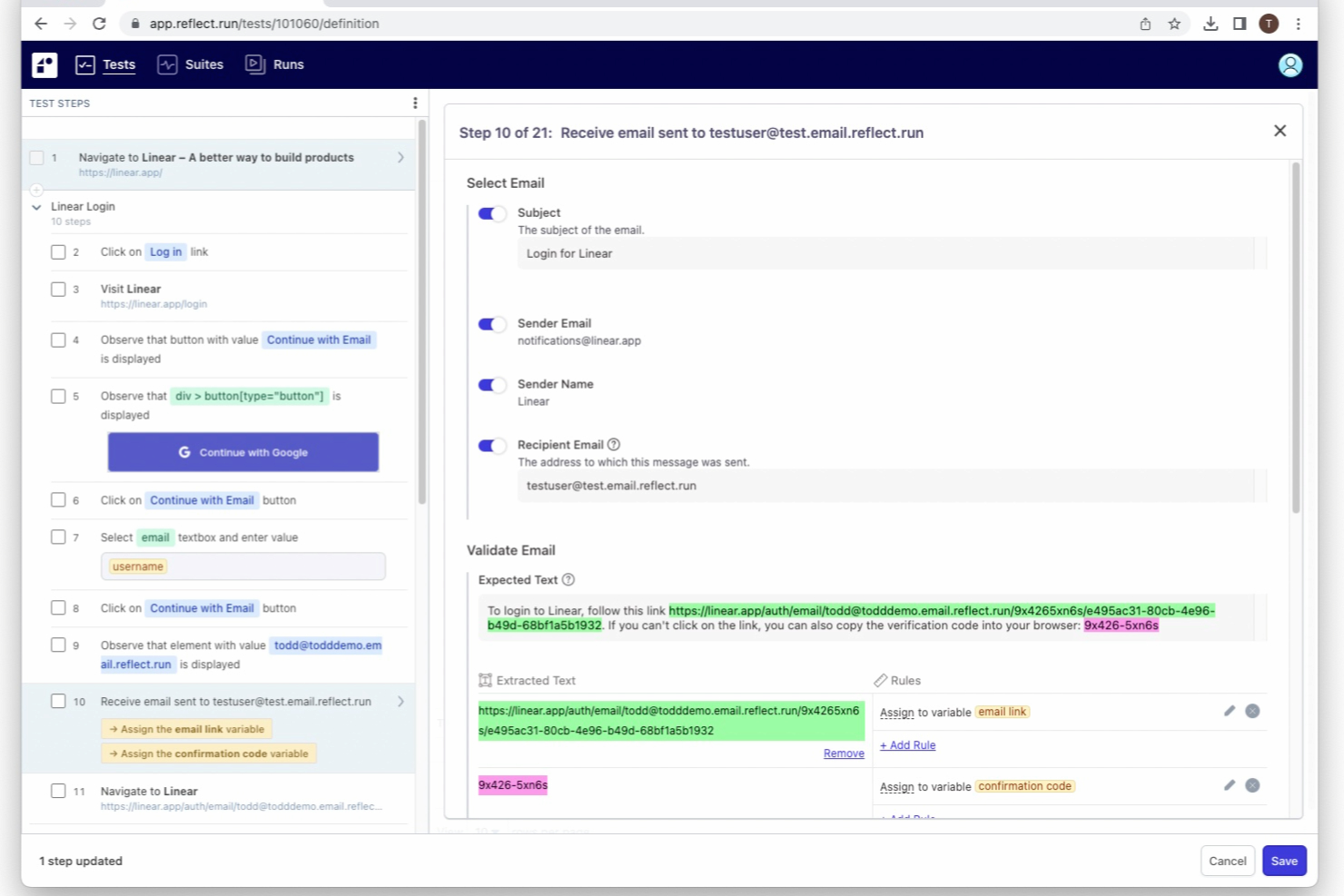Click the Reflect logo in the navigation bar

pos(44,64)
